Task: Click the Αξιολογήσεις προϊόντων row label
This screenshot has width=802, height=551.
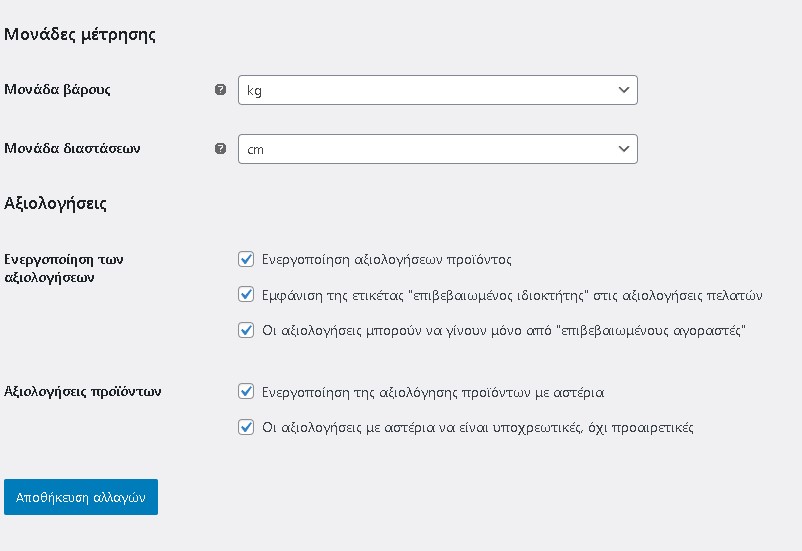Action: click(x=83, y=391)
